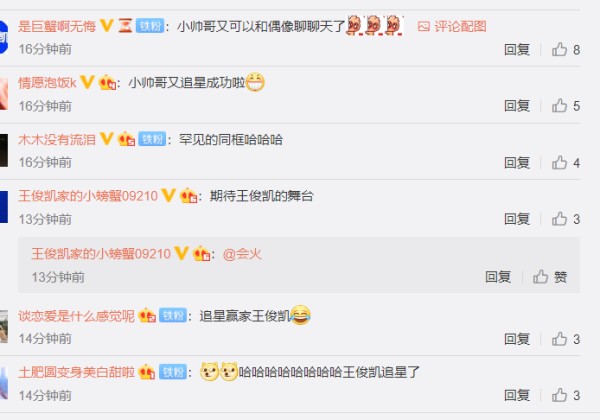The width and height of the screenshot is (600, 420).
Task: Open the @会火 mention link
Action: (242, 254)
